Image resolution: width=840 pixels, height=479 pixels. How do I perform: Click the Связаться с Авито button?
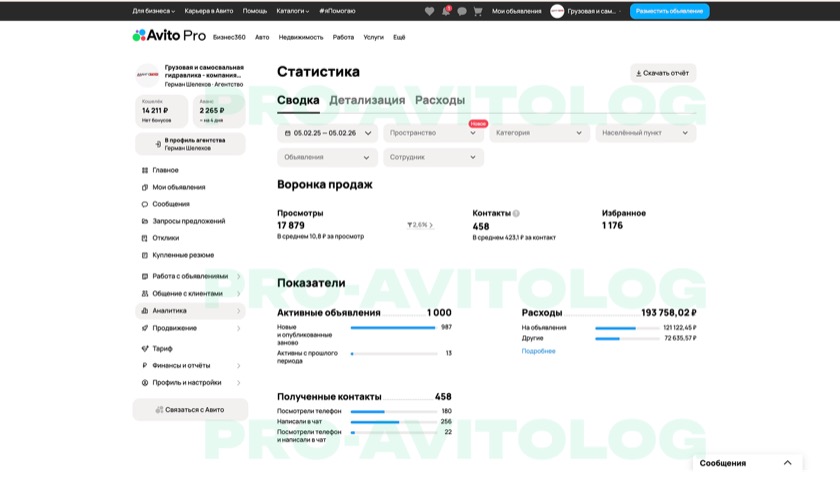[190, 410]
